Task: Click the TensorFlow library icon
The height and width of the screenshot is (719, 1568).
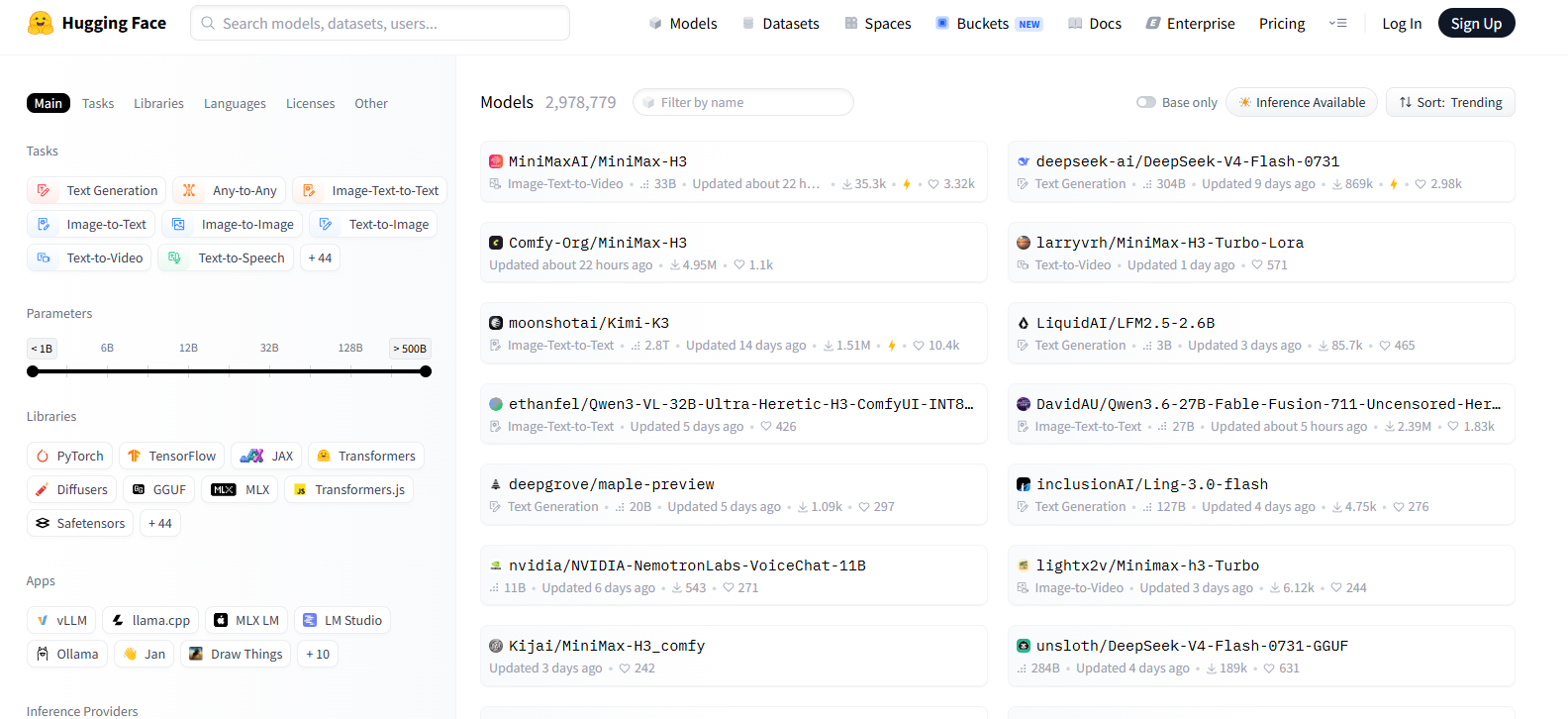Action: pos(135,457)
